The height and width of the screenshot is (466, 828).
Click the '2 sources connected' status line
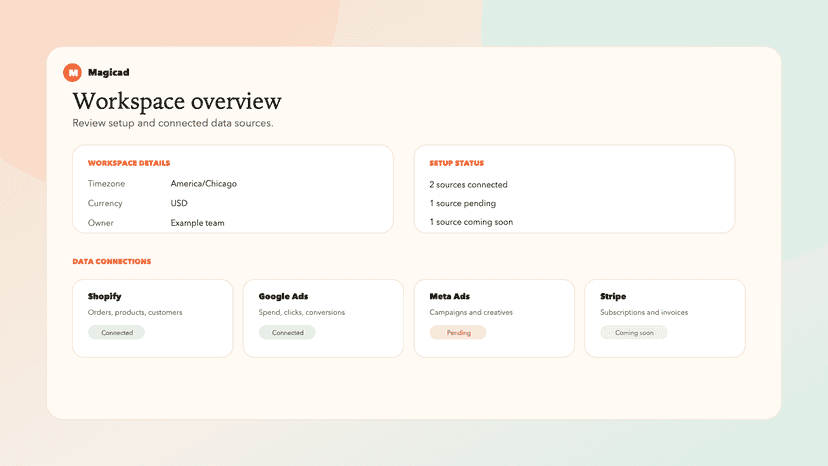click(468, 184)
